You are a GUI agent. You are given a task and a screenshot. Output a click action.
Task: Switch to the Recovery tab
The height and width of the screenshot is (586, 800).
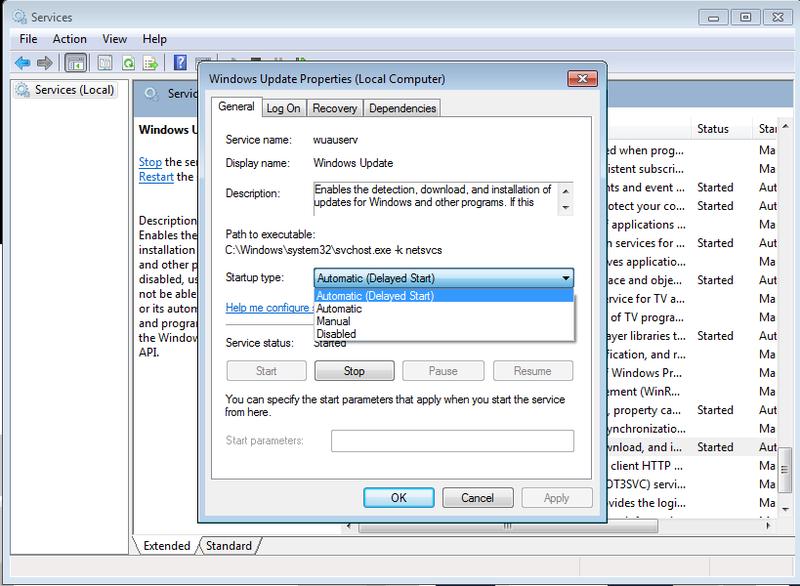(335, 108)
